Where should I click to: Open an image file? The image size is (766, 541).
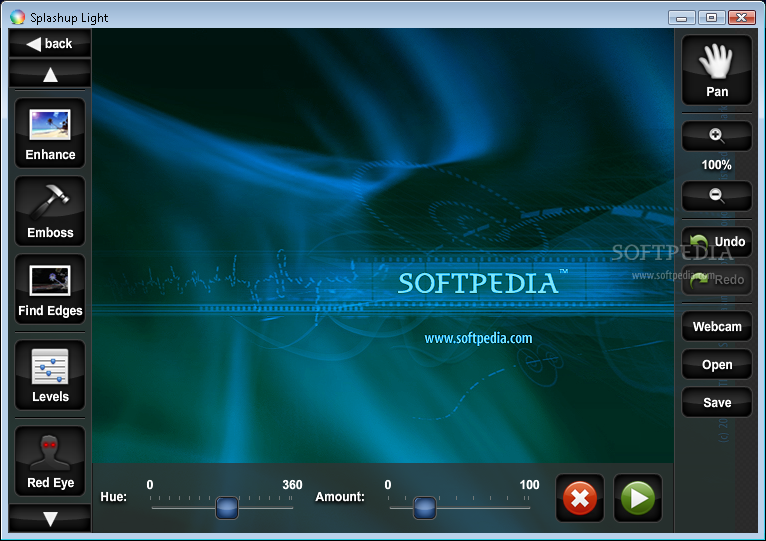click(717, 365)
